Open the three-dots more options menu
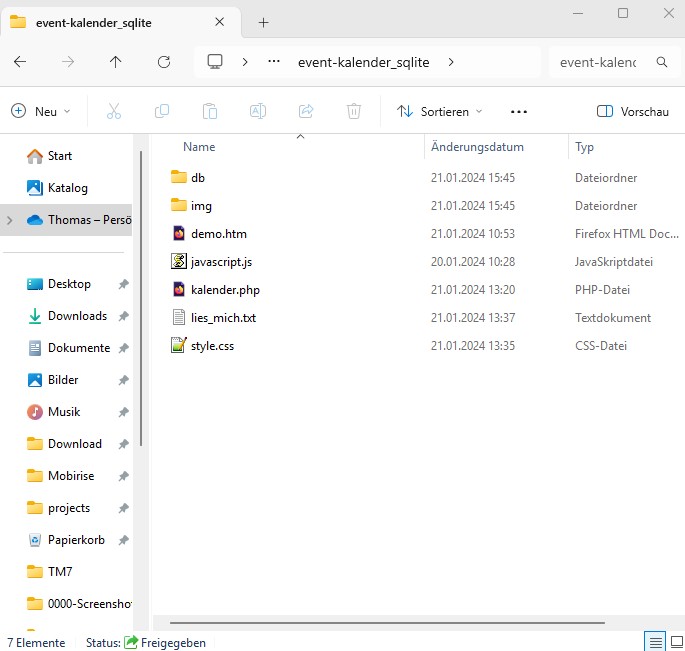 [518, 111]
